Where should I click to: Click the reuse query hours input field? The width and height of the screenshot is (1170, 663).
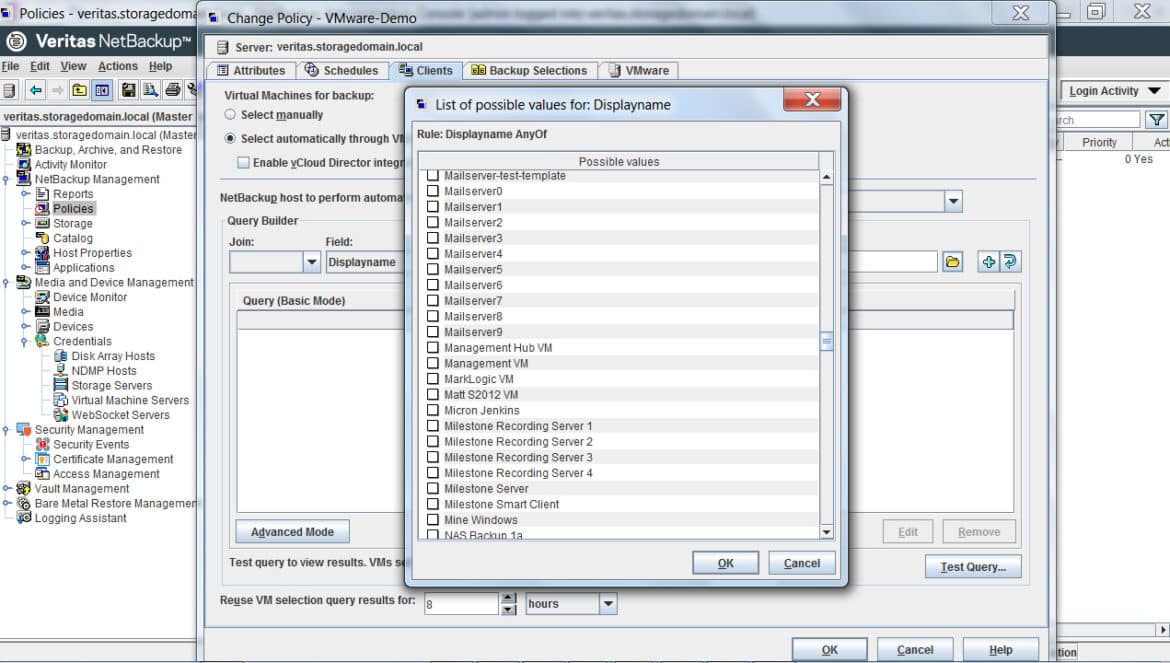click(x=461, y=604)
